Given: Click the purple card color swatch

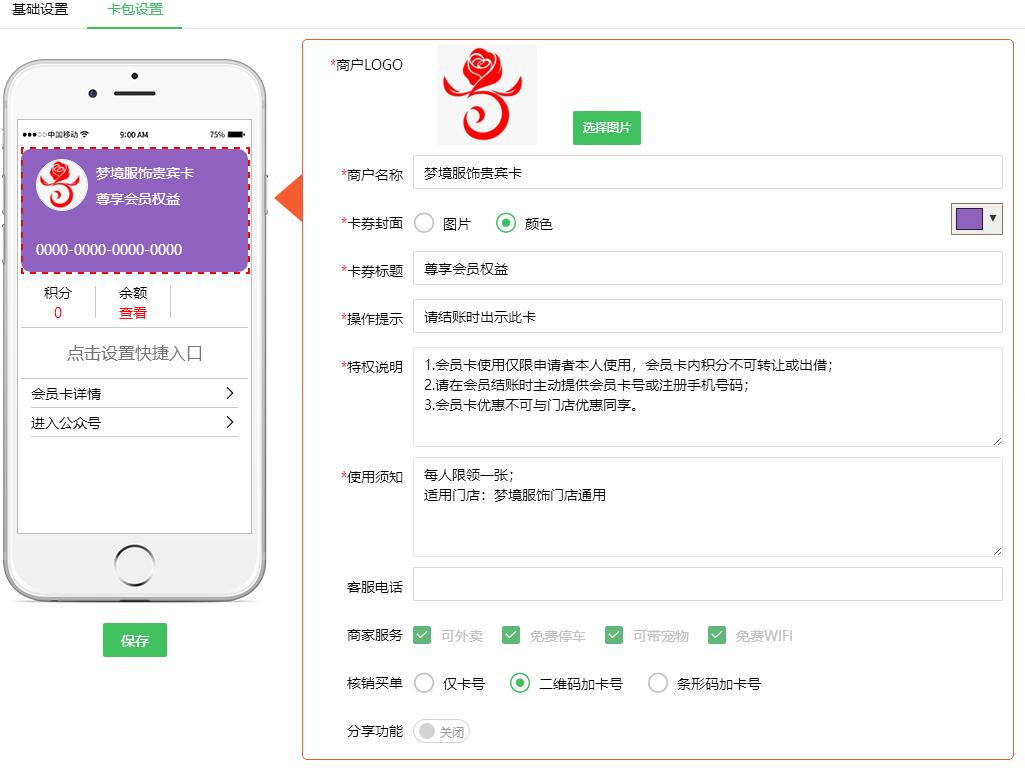Looking at the screenshot, I should [x=969, y=219].
